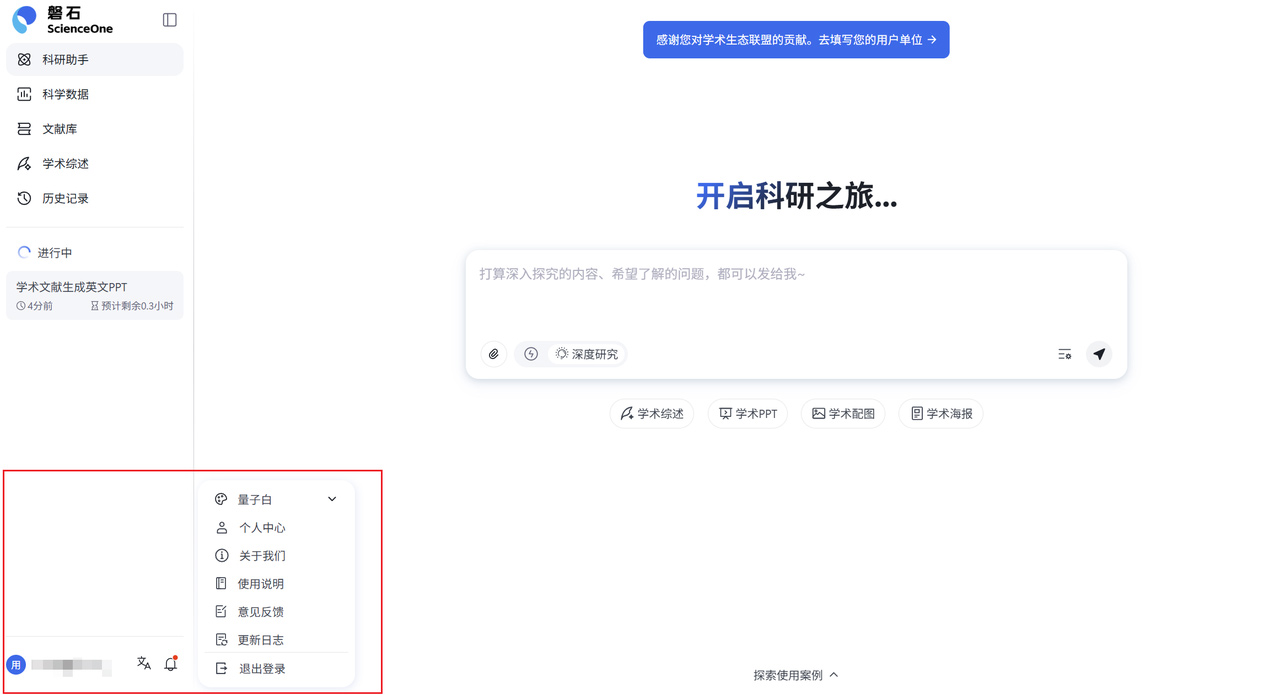Open 文献库 from the sidebar
The image size is (1280, 695).
coord(60,128)
